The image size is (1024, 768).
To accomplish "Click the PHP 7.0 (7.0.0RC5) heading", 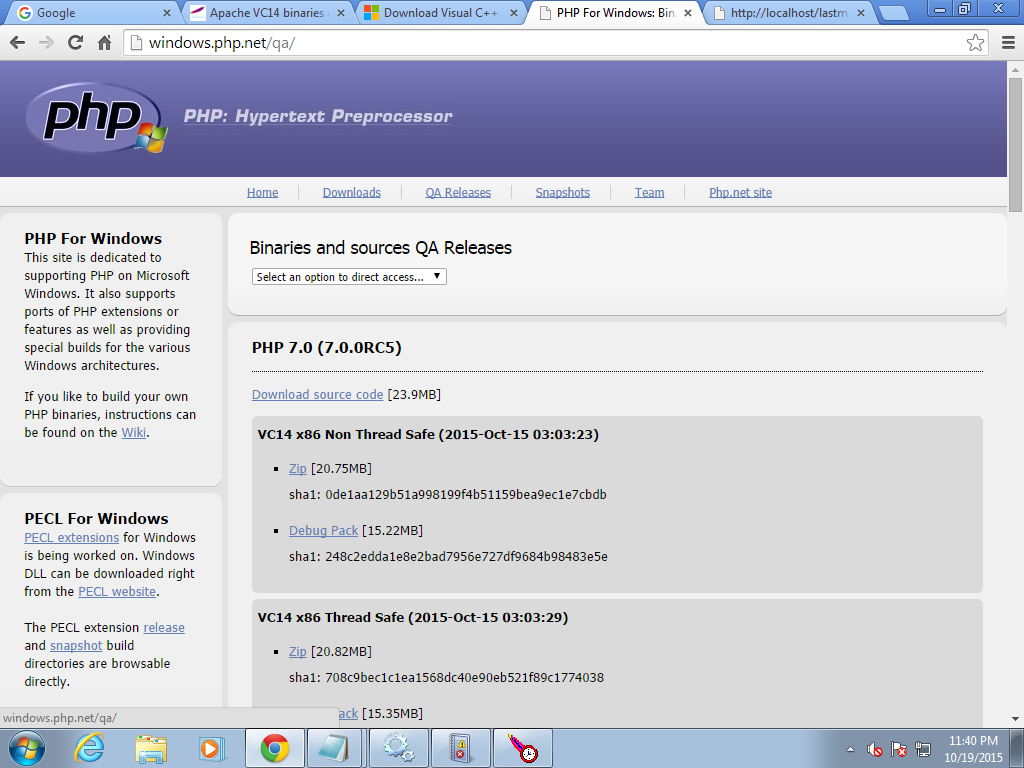I will point(327,347).
